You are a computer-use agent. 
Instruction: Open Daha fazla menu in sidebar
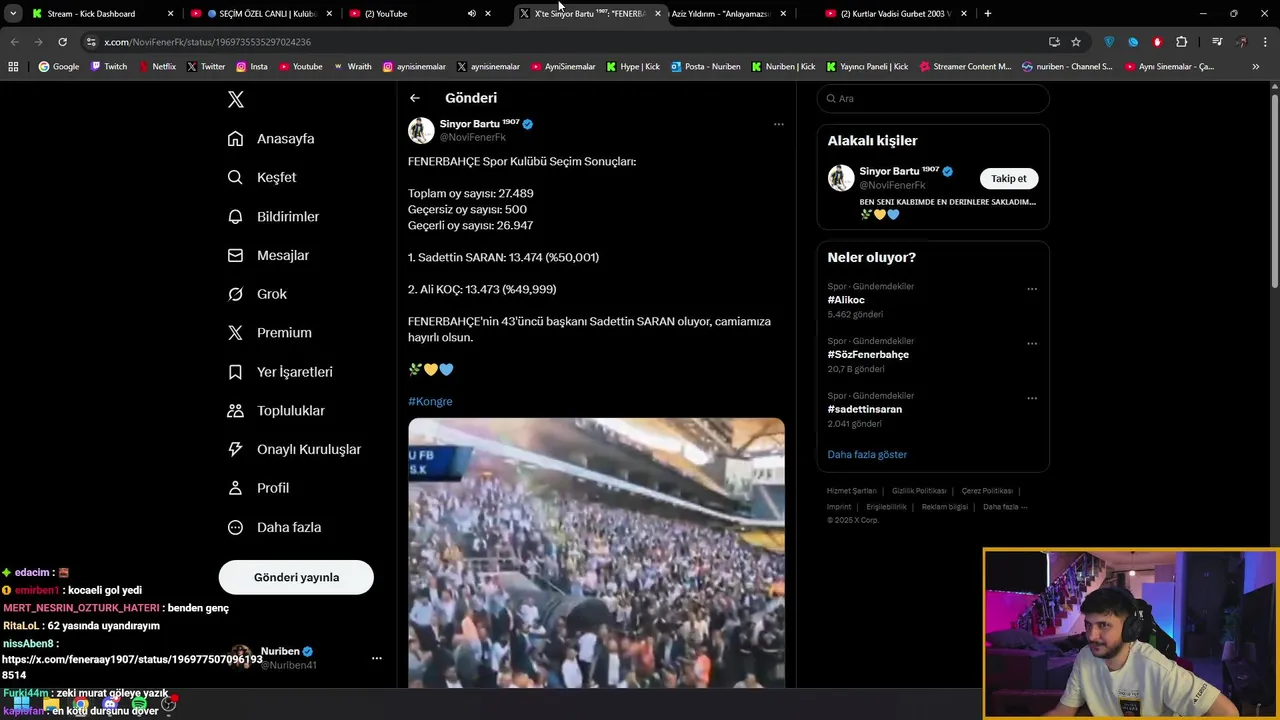coord(274,527)
